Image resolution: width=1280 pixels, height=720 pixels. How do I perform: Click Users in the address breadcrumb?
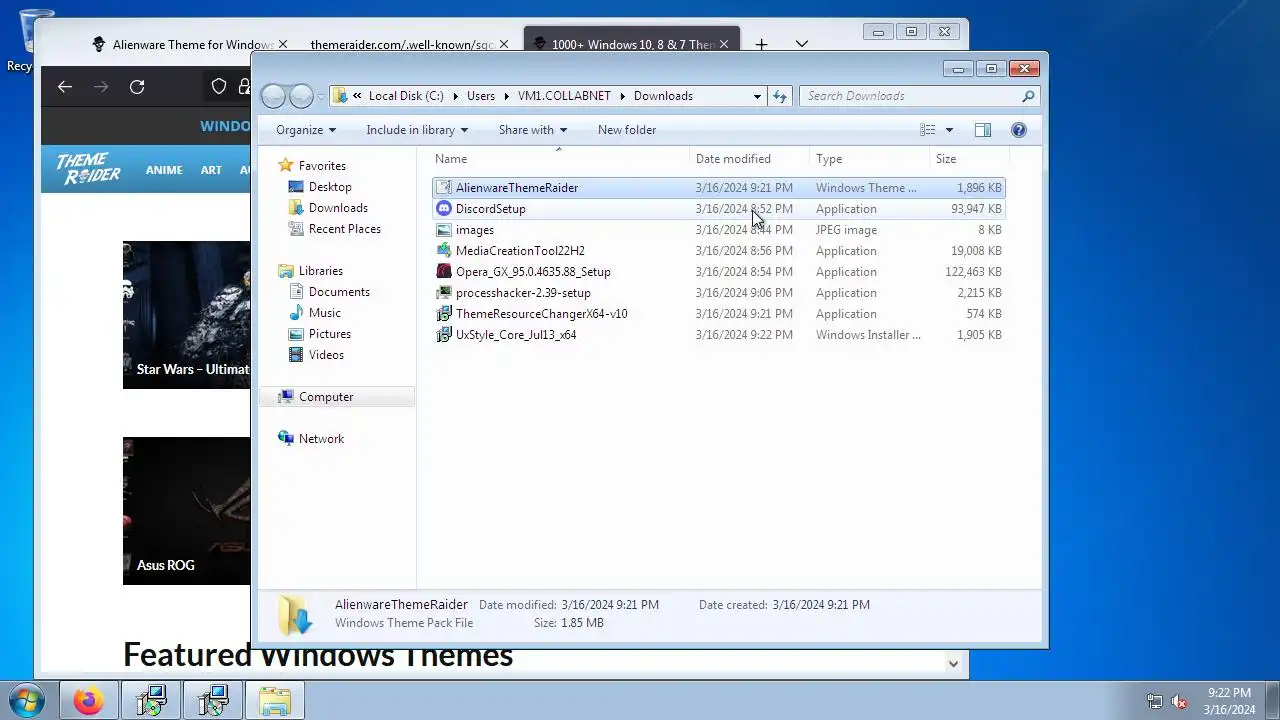coord(481,96)
